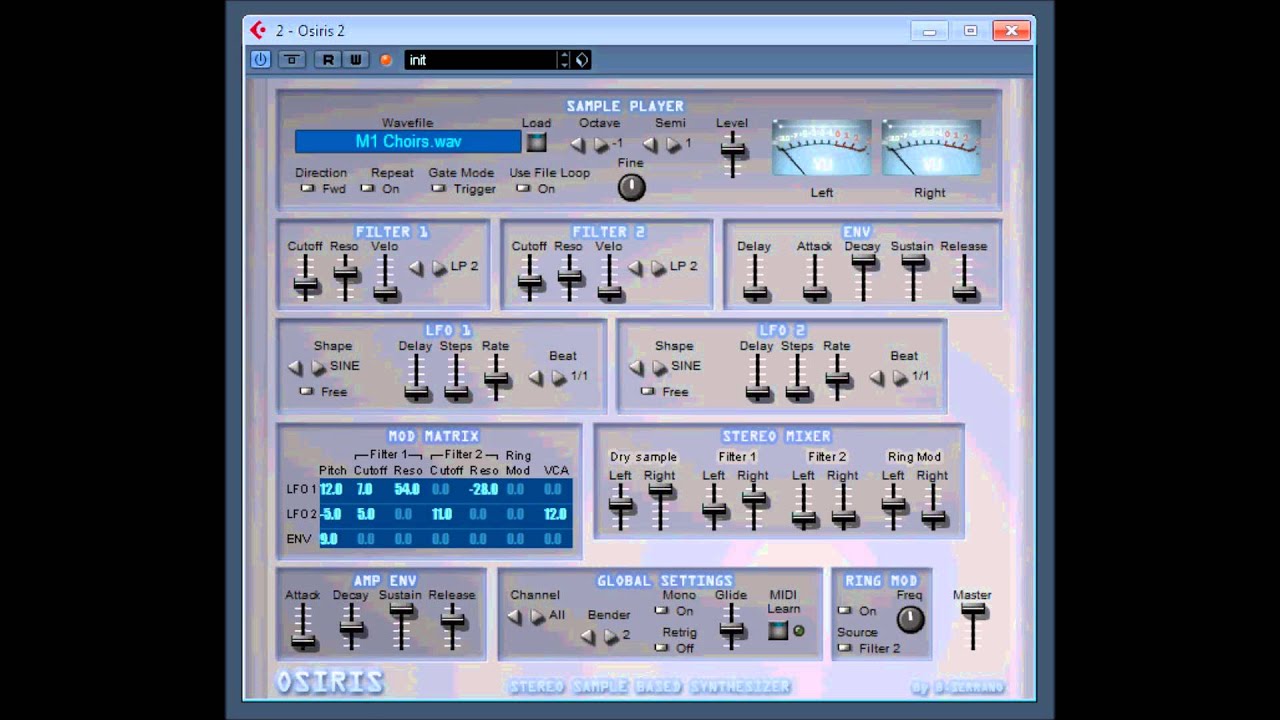
Task: Select next Filter 1 type arrow
Action: 439,267
